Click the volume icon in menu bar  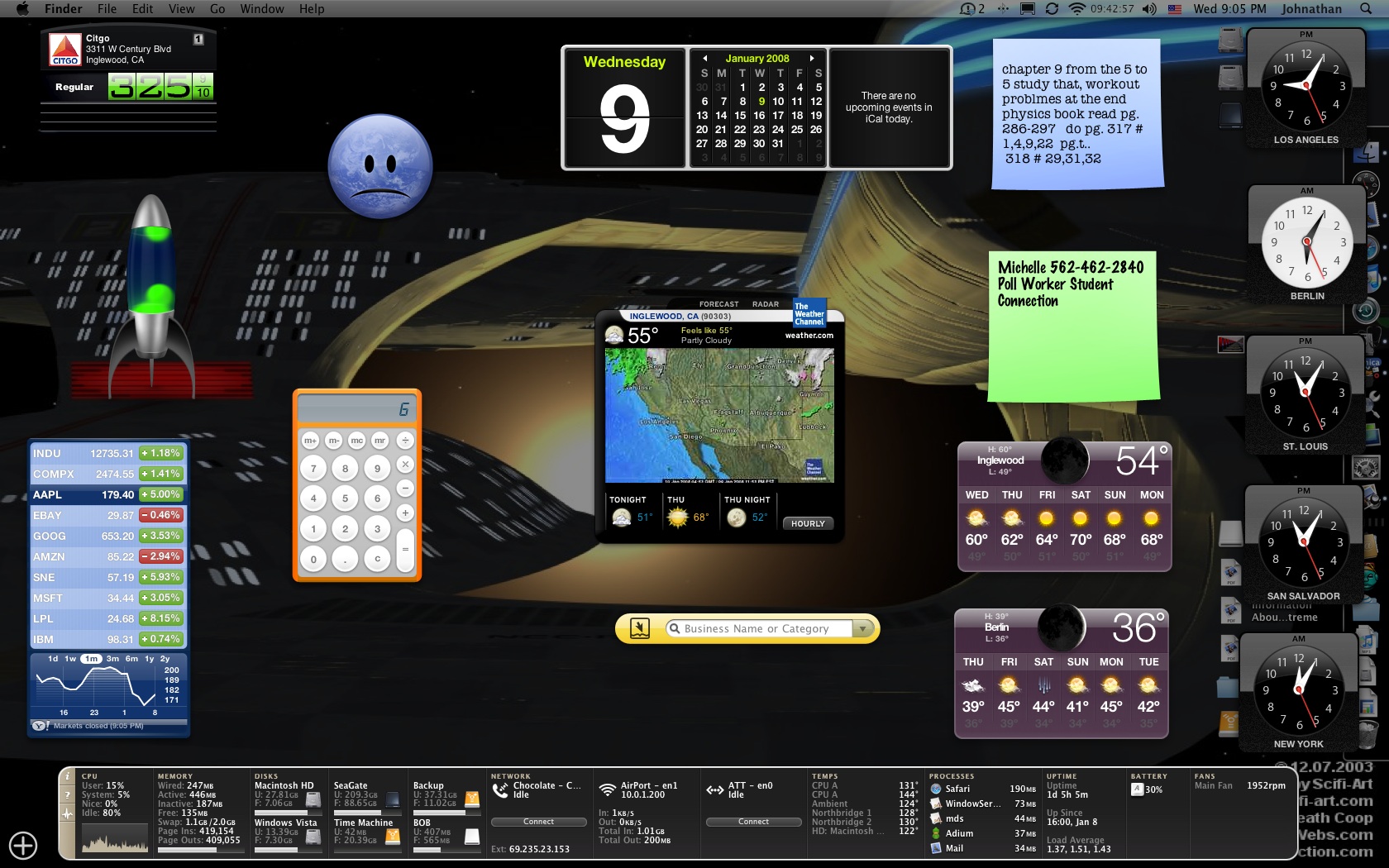coord(1149,8)
